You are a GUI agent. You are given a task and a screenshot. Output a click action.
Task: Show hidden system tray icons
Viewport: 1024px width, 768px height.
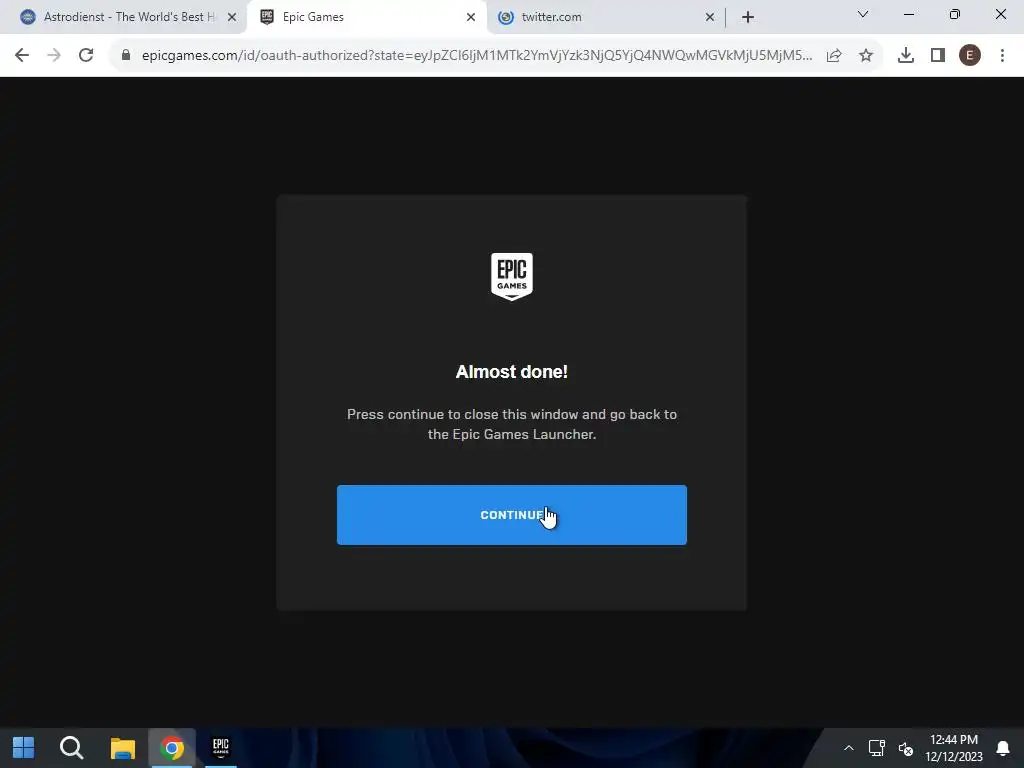[848, 748]
